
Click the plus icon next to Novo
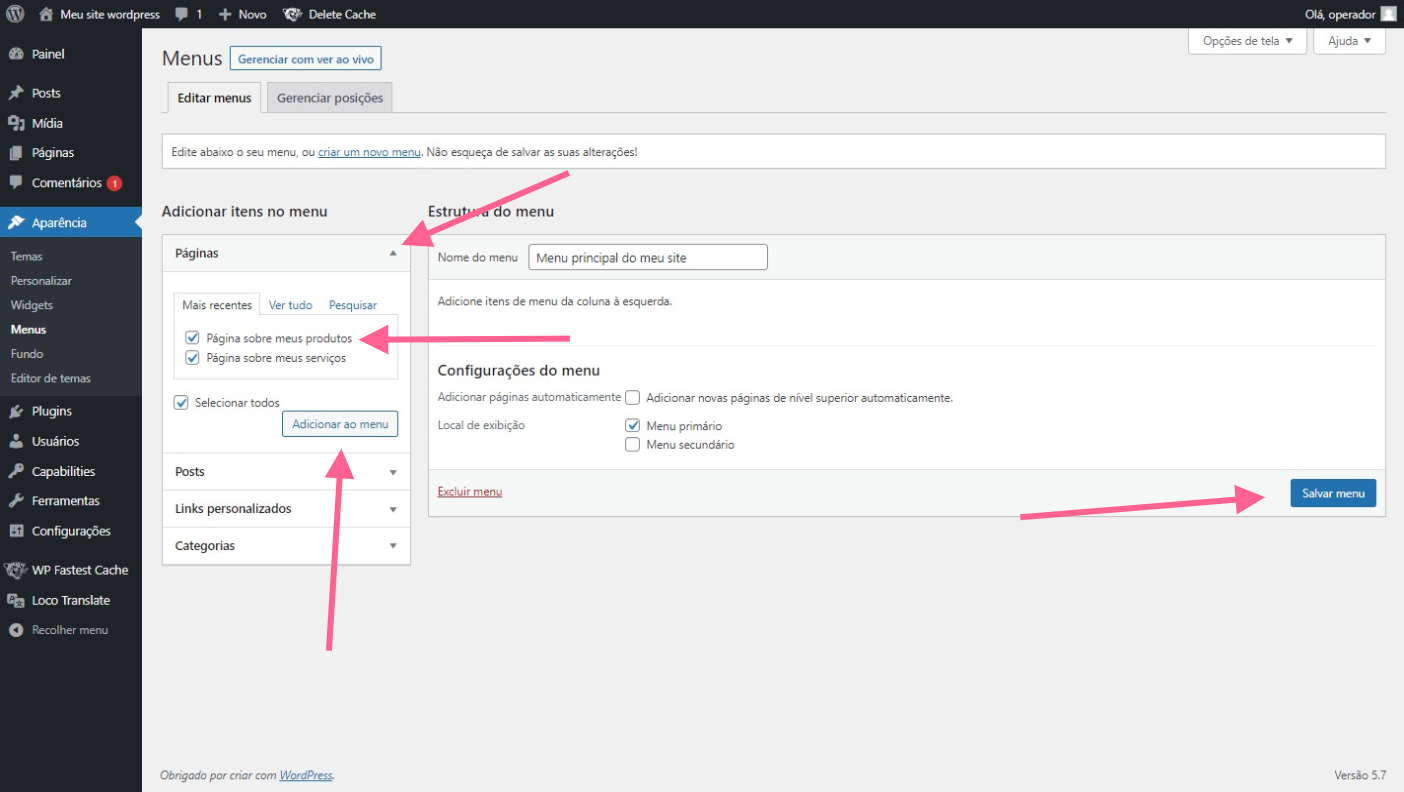[x=225, y=15]
